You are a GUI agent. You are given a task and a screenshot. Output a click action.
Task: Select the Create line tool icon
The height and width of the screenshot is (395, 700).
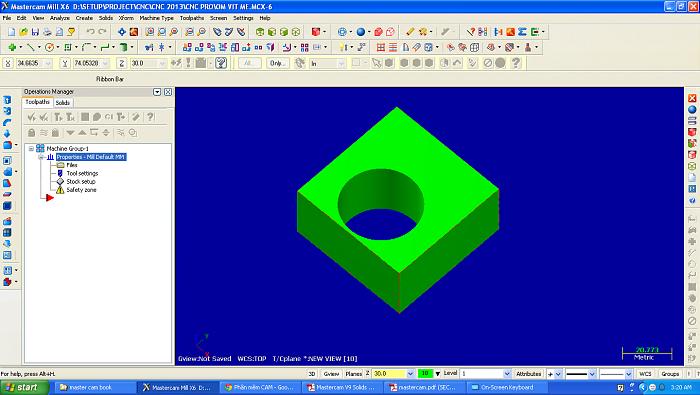click(x=30, y=47)
